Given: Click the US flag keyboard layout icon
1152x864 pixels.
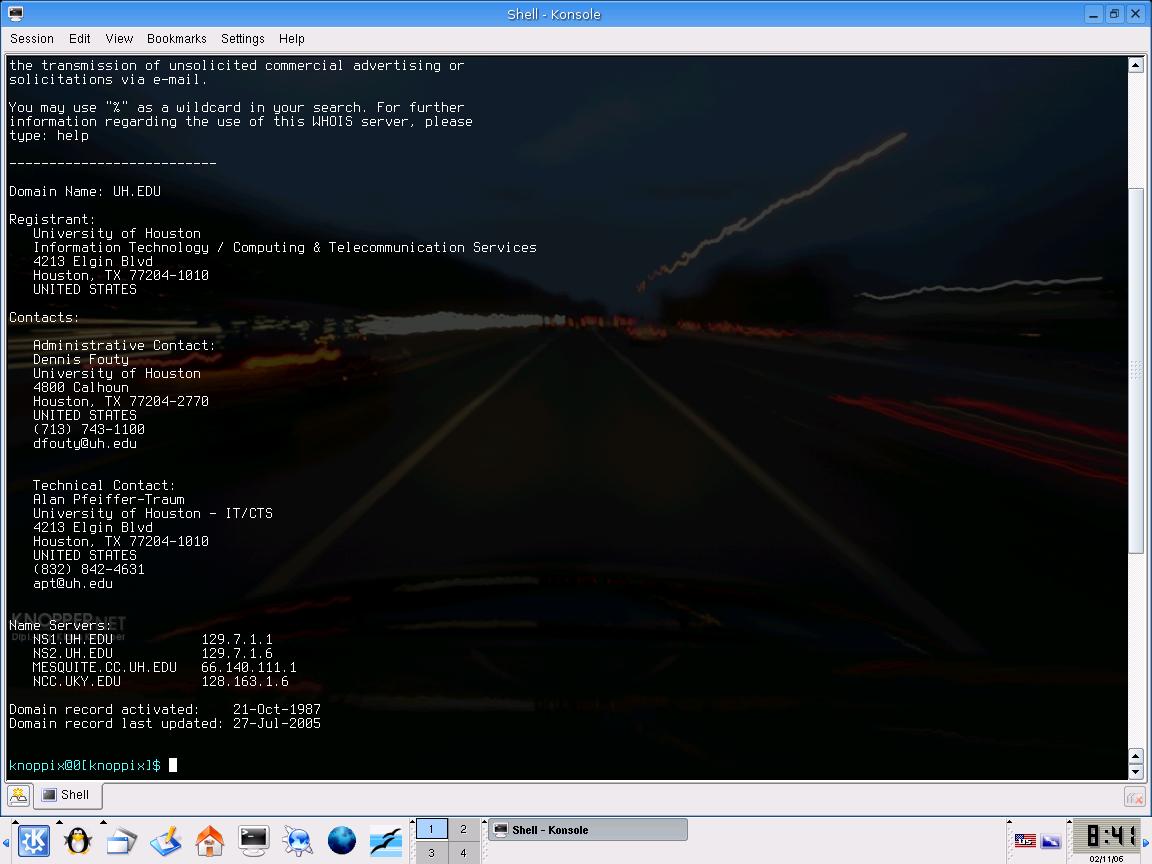Looking at the screenshot, I should click(x=1025, y=840).
